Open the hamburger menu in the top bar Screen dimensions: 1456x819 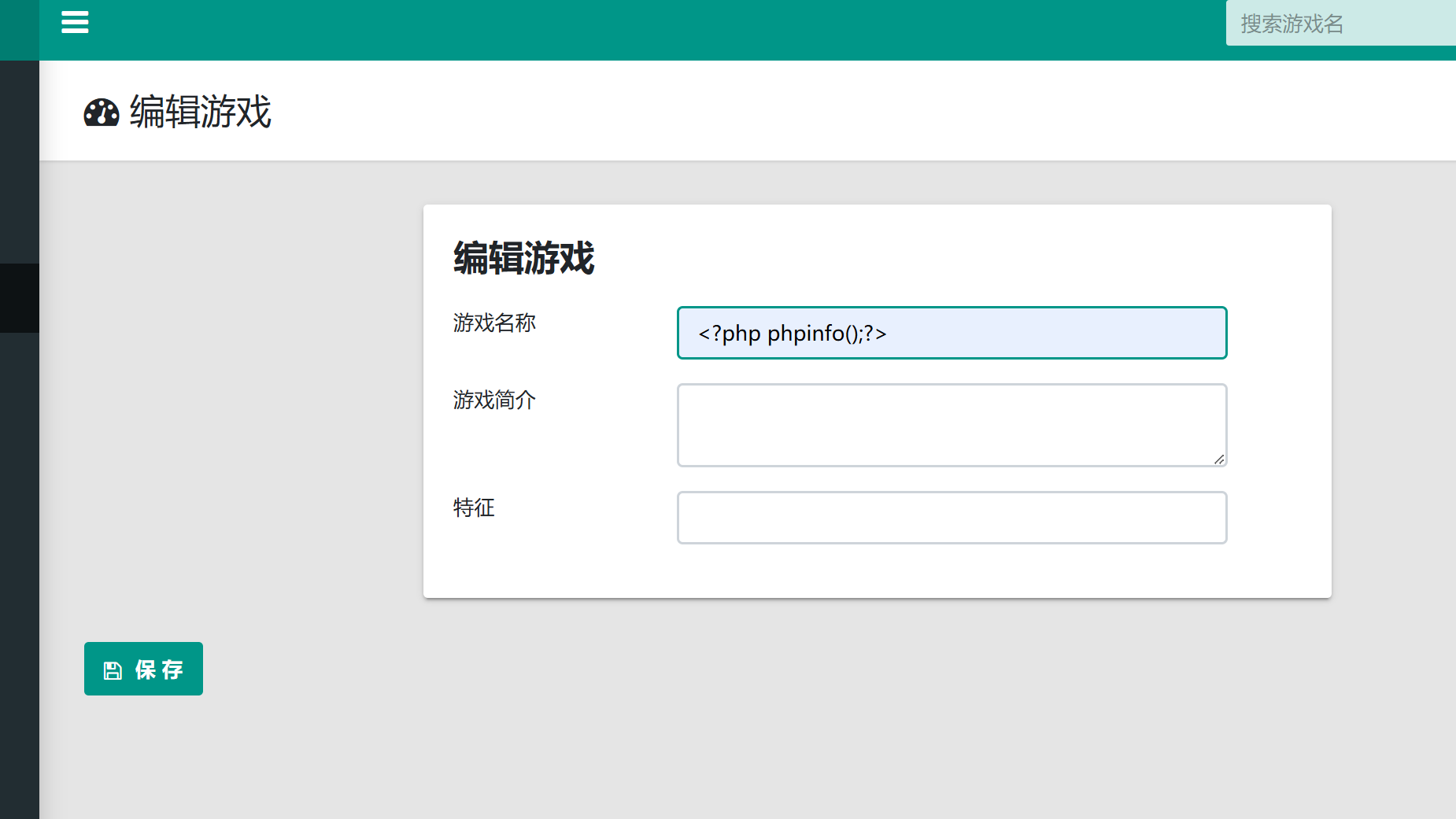[75, 22]
